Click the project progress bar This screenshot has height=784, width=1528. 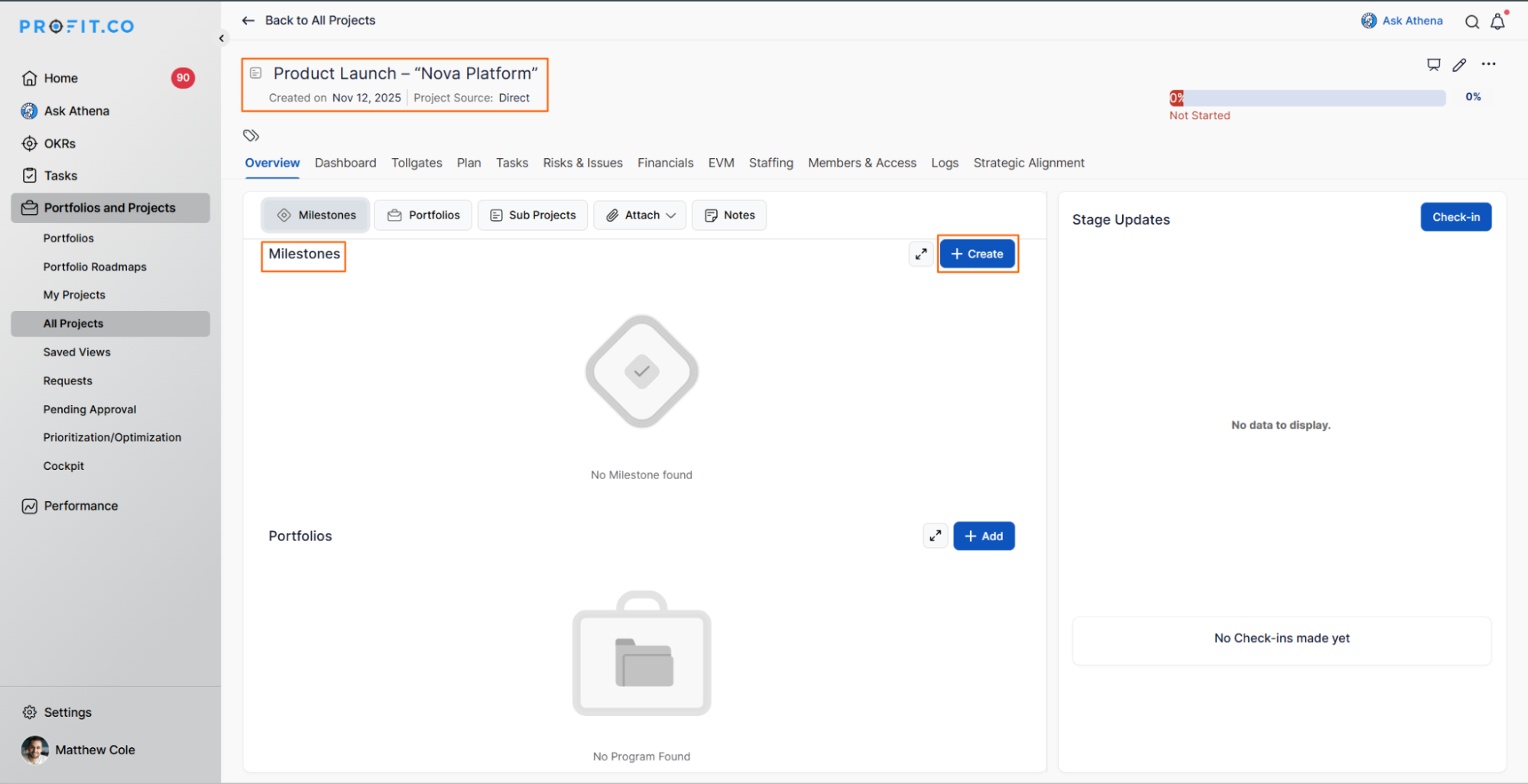pyautogui.click(x=1307, y=98)
